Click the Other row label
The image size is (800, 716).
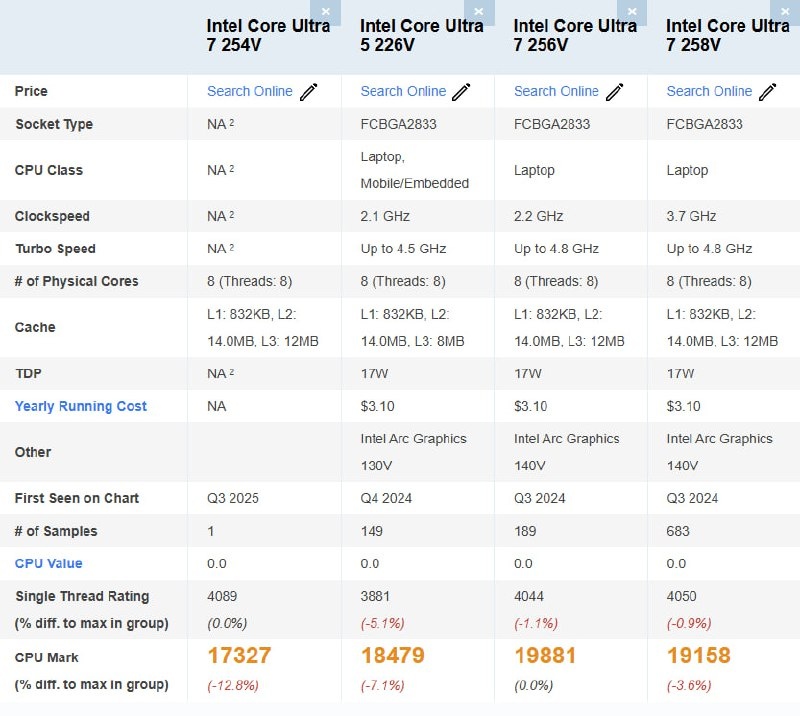(x=33, y=452)
